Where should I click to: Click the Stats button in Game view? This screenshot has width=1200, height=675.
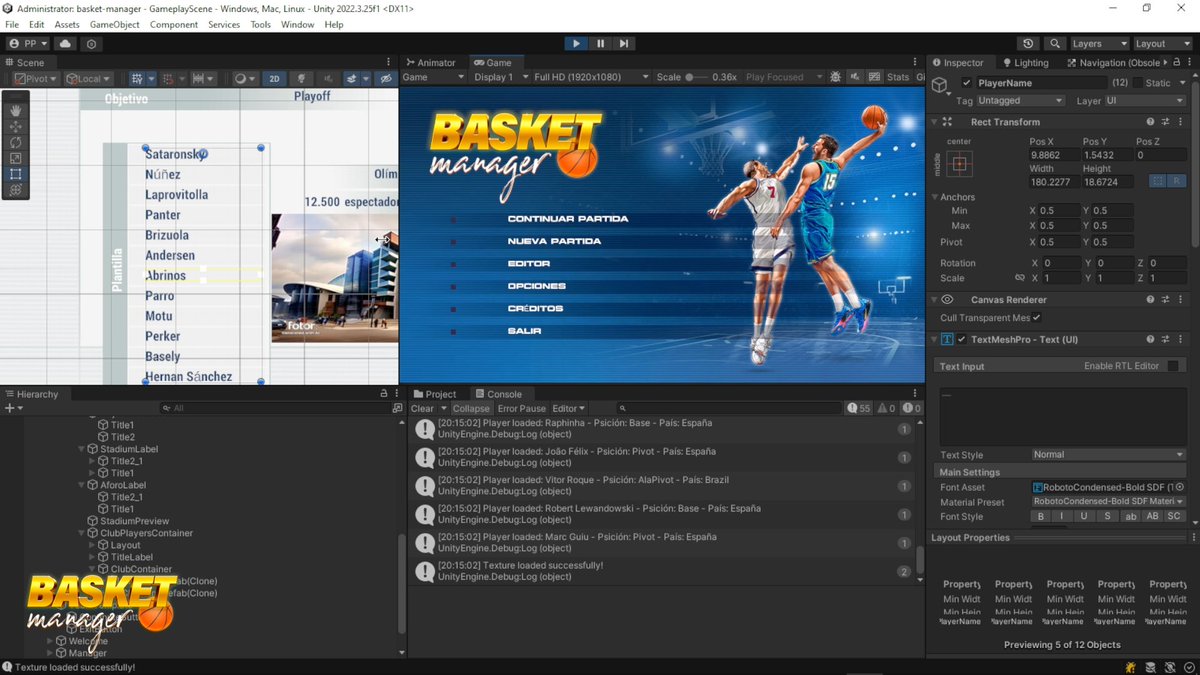[x=898, y=77]
